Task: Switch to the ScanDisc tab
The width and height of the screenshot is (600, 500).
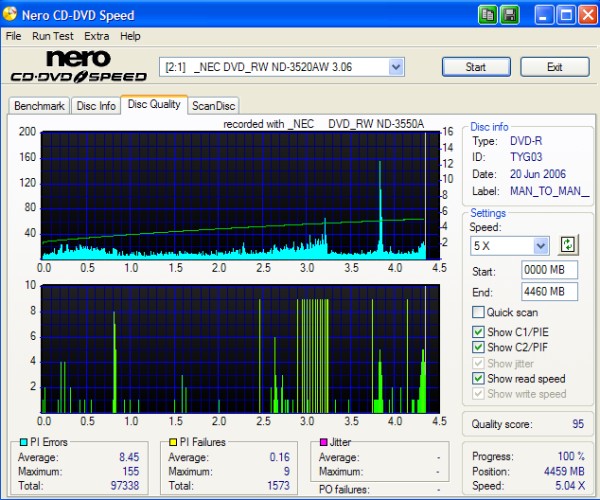Action: (x=214, y=106)
